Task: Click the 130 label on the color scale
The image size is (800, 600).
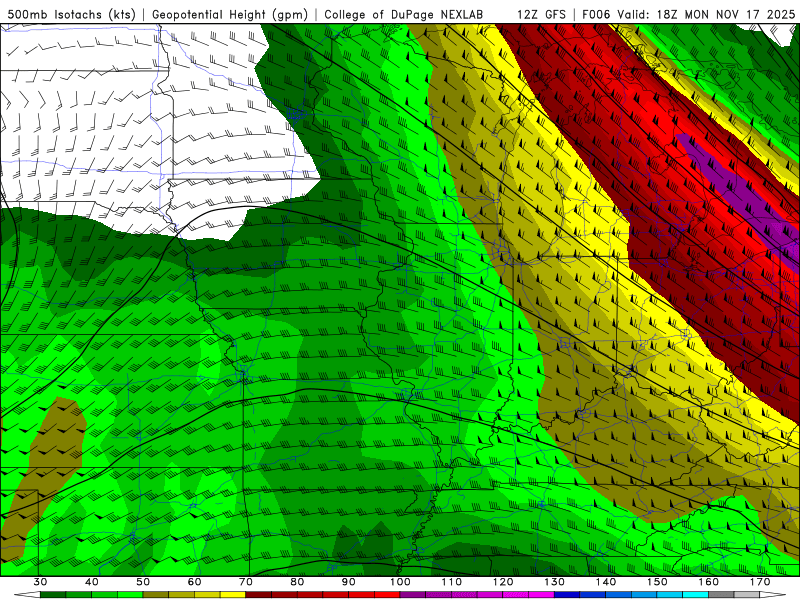Action: [x=555, y=582]
